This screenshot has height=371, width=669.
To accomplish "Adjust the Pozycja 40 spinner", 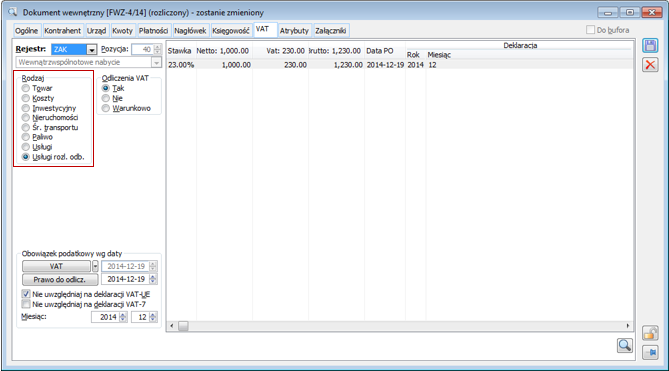I will coord(157,49).
